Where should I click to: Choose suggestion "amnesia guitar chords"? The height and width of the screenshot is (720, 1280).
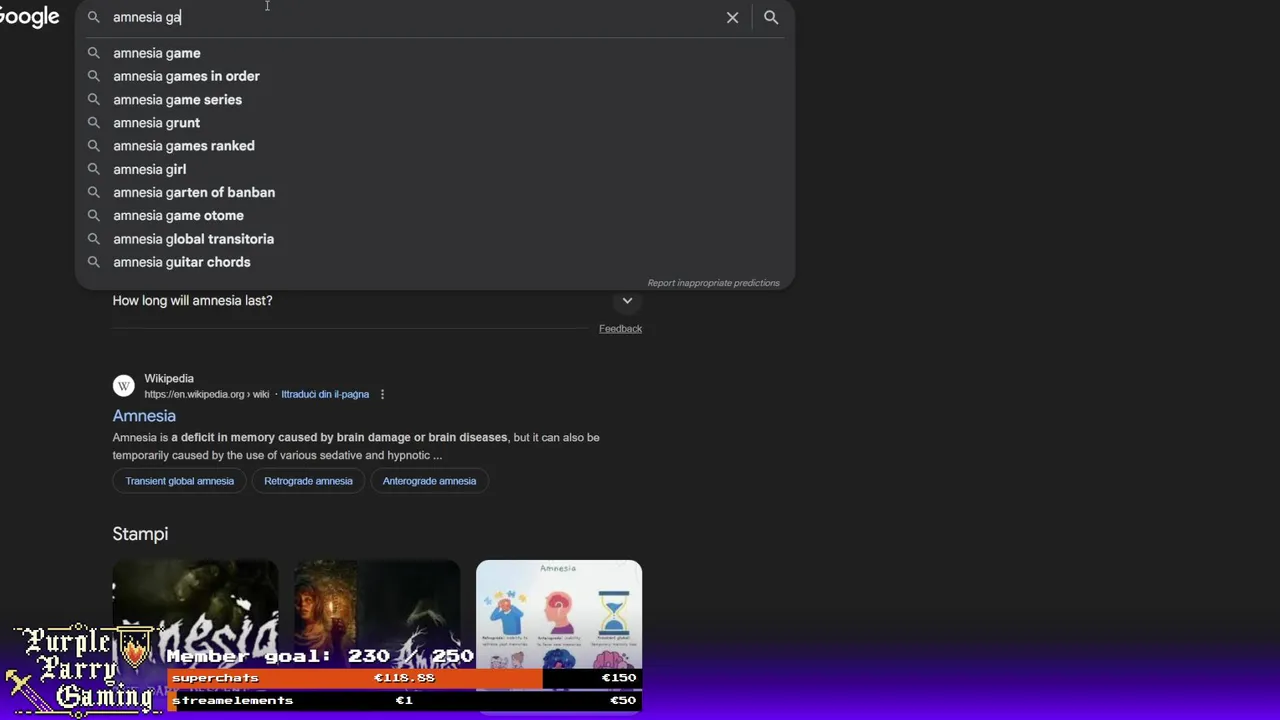(435, 262)
